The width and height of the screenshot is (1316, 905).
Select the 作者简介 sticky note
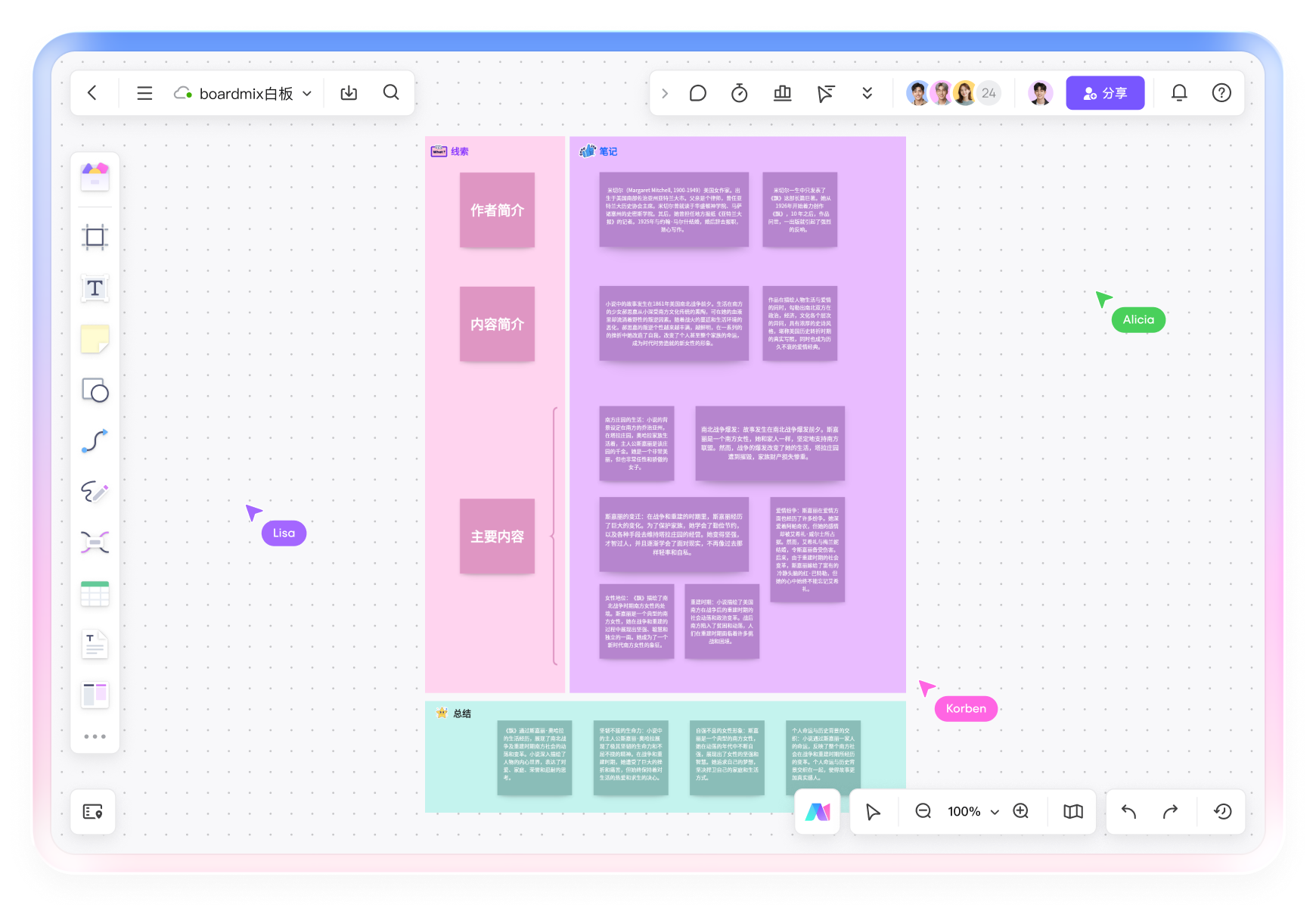coord(497,210)
